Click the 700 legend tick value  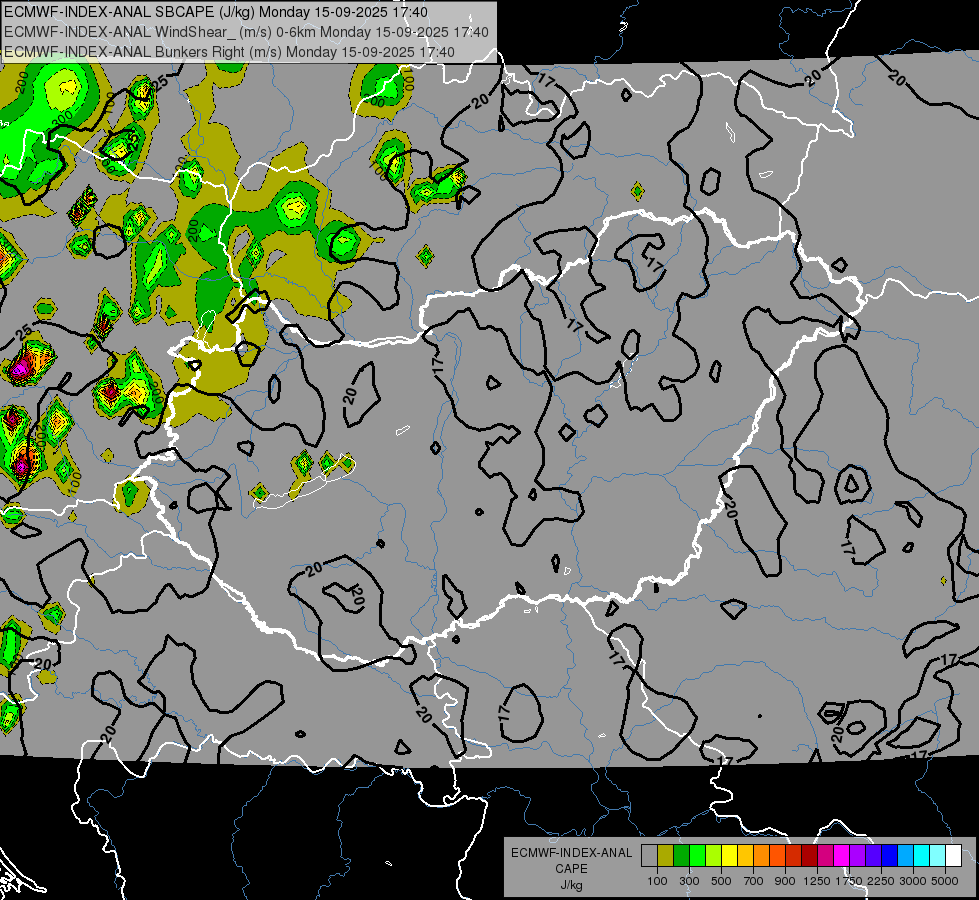tap(754, 881)
